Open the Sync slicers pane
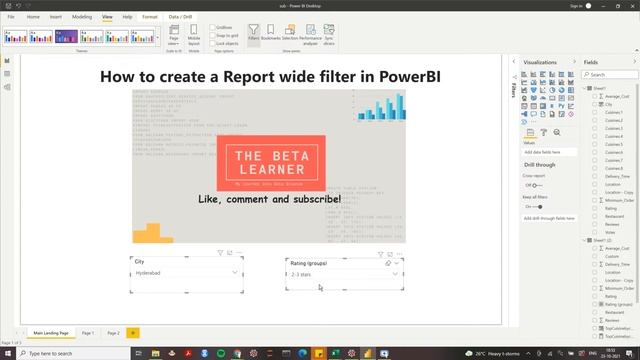640x360 pixels. tap(329, 34)
